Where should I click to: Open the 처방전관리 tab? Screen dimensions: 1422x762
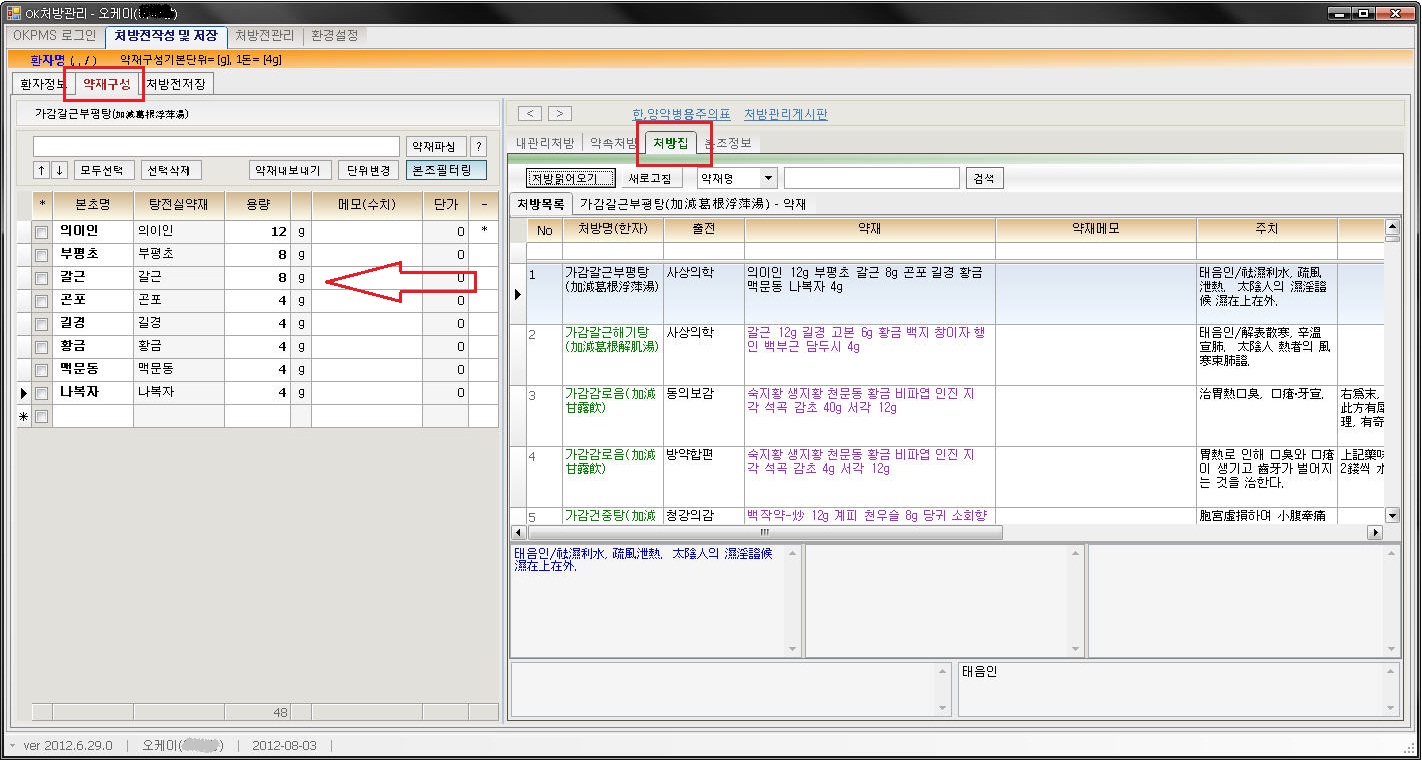click(265, 35)
